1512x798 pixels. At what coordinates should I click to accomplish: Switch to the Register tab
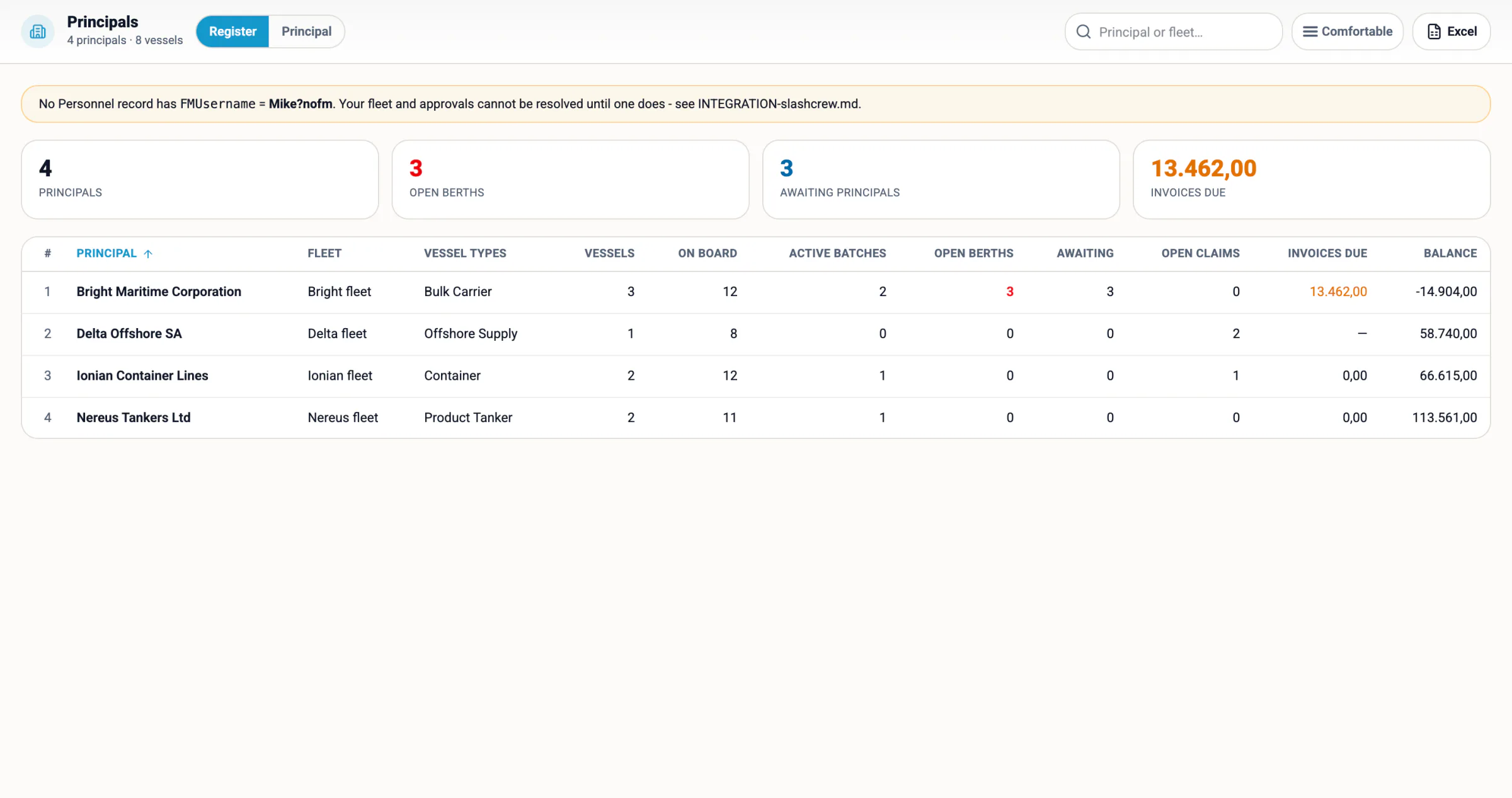[x=232, y=31]
